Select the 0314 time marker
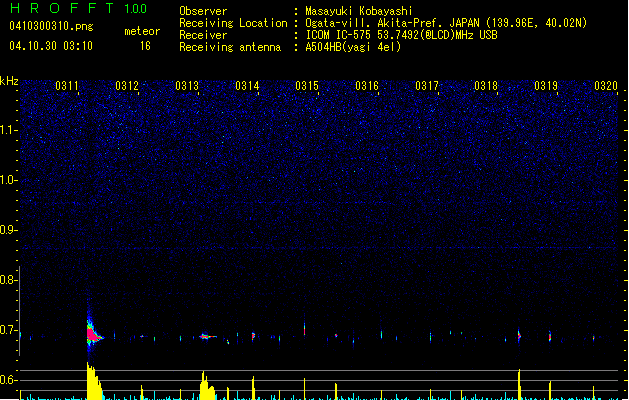The width and height of the screenshot is (629, 400). (247, 86)
